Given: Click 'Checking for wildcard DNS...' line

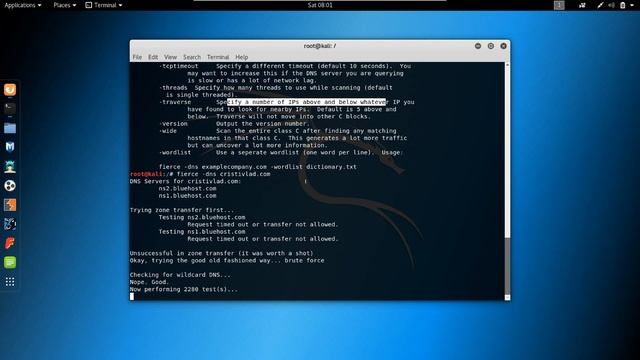Looking at the screenshot, I should tap(180, 275).
